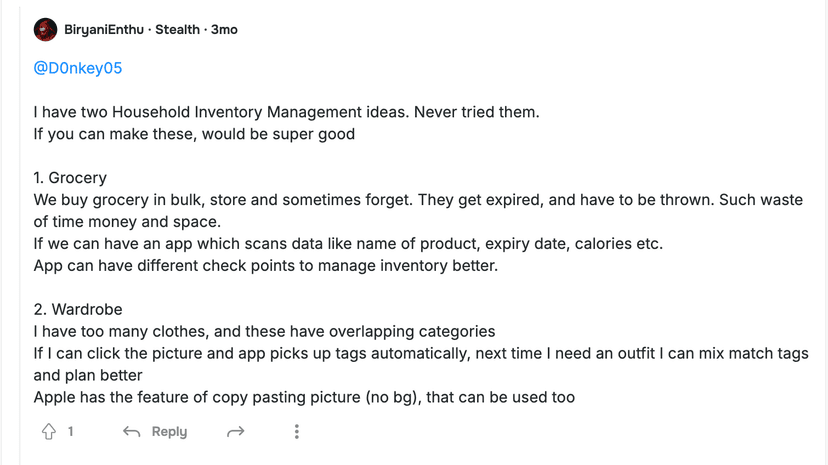Viewport: 828px width, 465px height.
Task: Open the three-dot more options menu
Action: (x=296, y=431)
